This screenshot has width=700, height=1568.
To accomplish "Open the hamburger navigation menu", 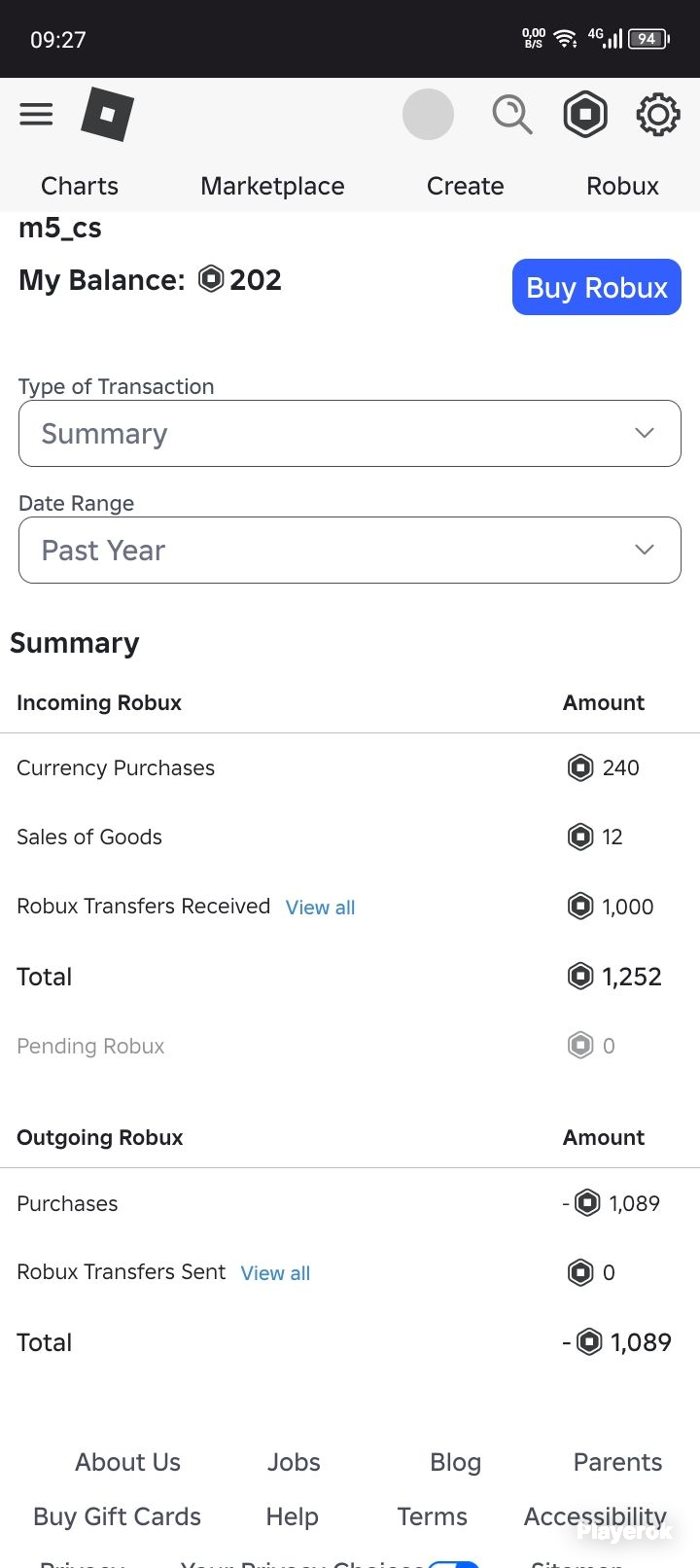I will pyautogui.click(x=36, y=115).
